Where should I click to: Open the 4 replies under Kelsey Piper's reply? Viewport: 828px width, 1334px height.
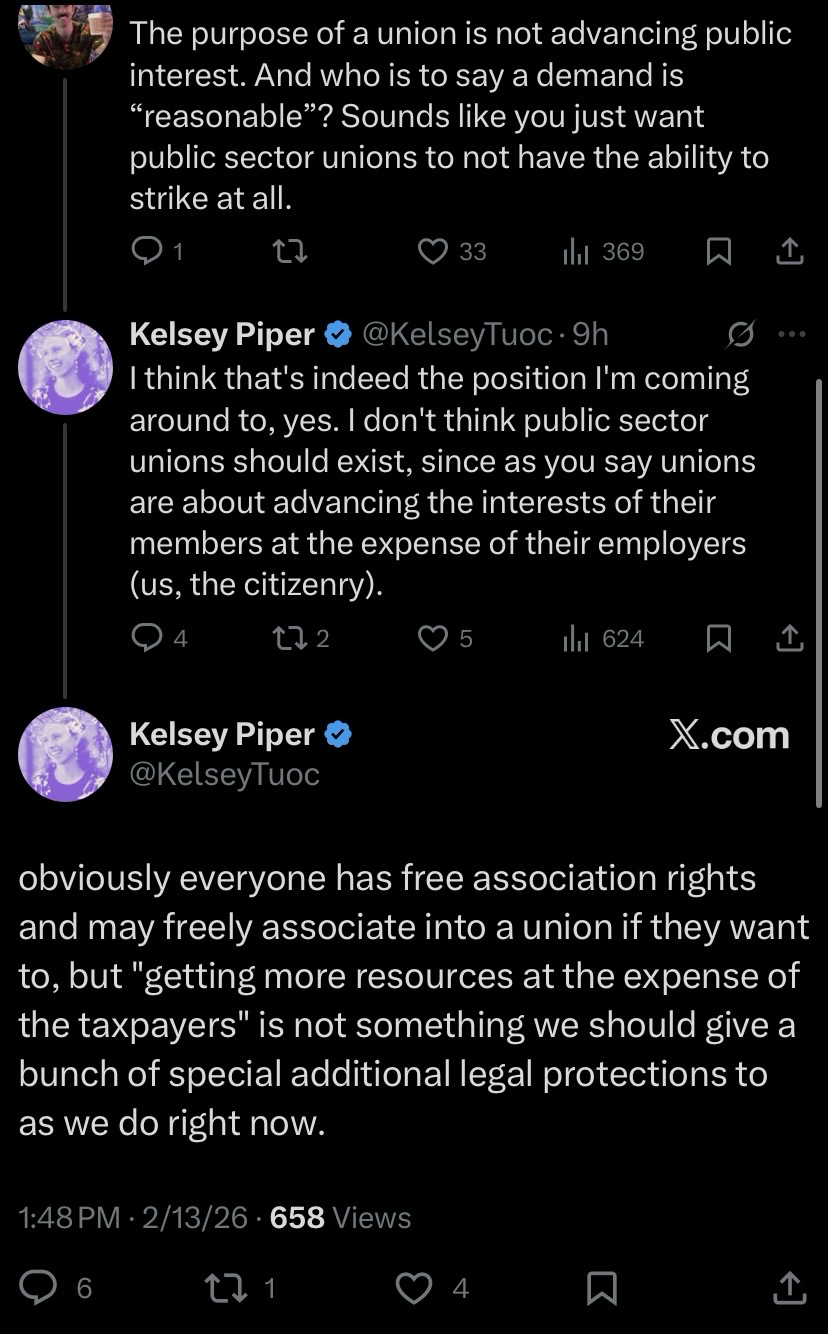coord(146,638)
